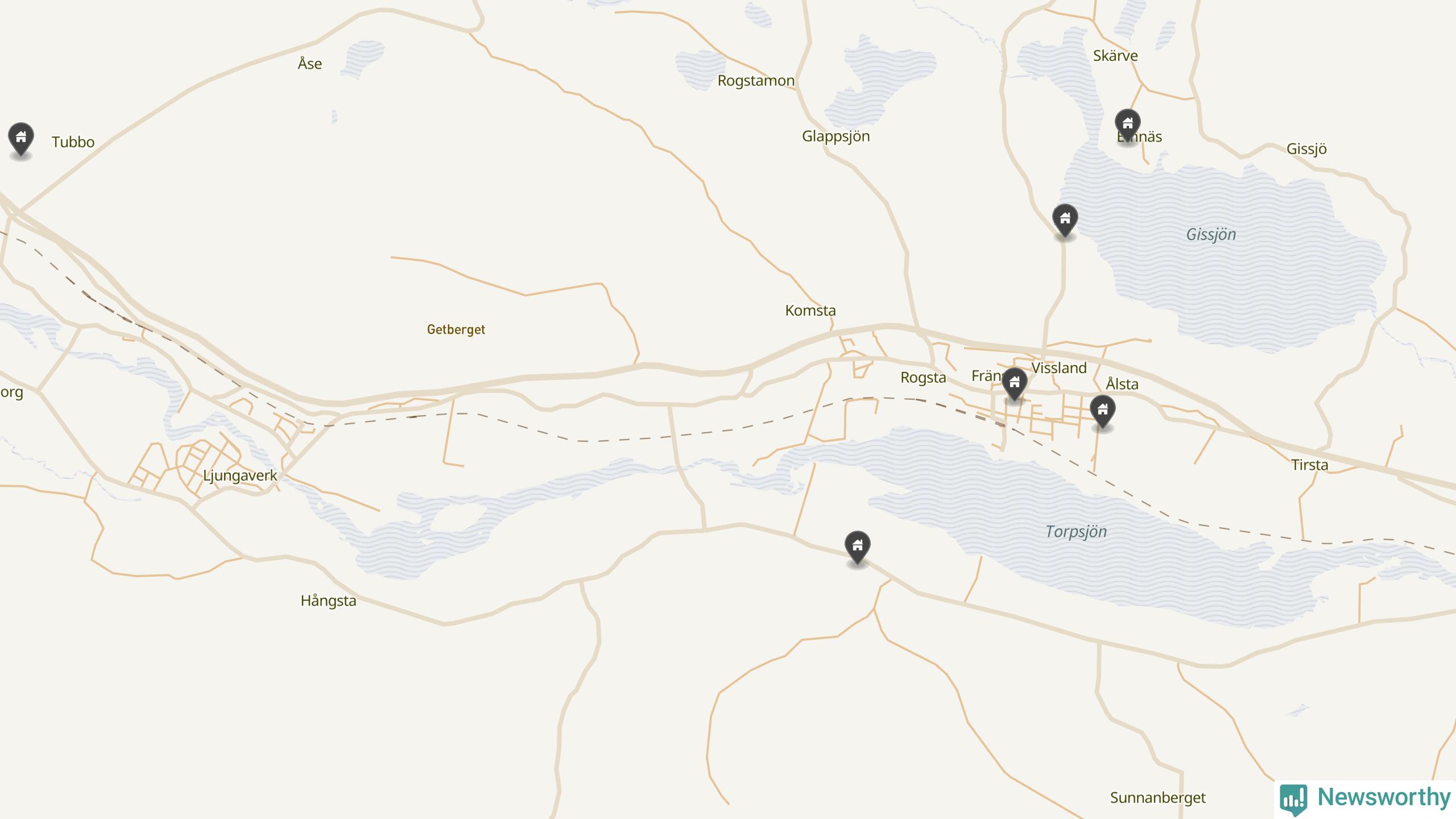Click the Torpsjön lake label

click(x=1076, y=532)
